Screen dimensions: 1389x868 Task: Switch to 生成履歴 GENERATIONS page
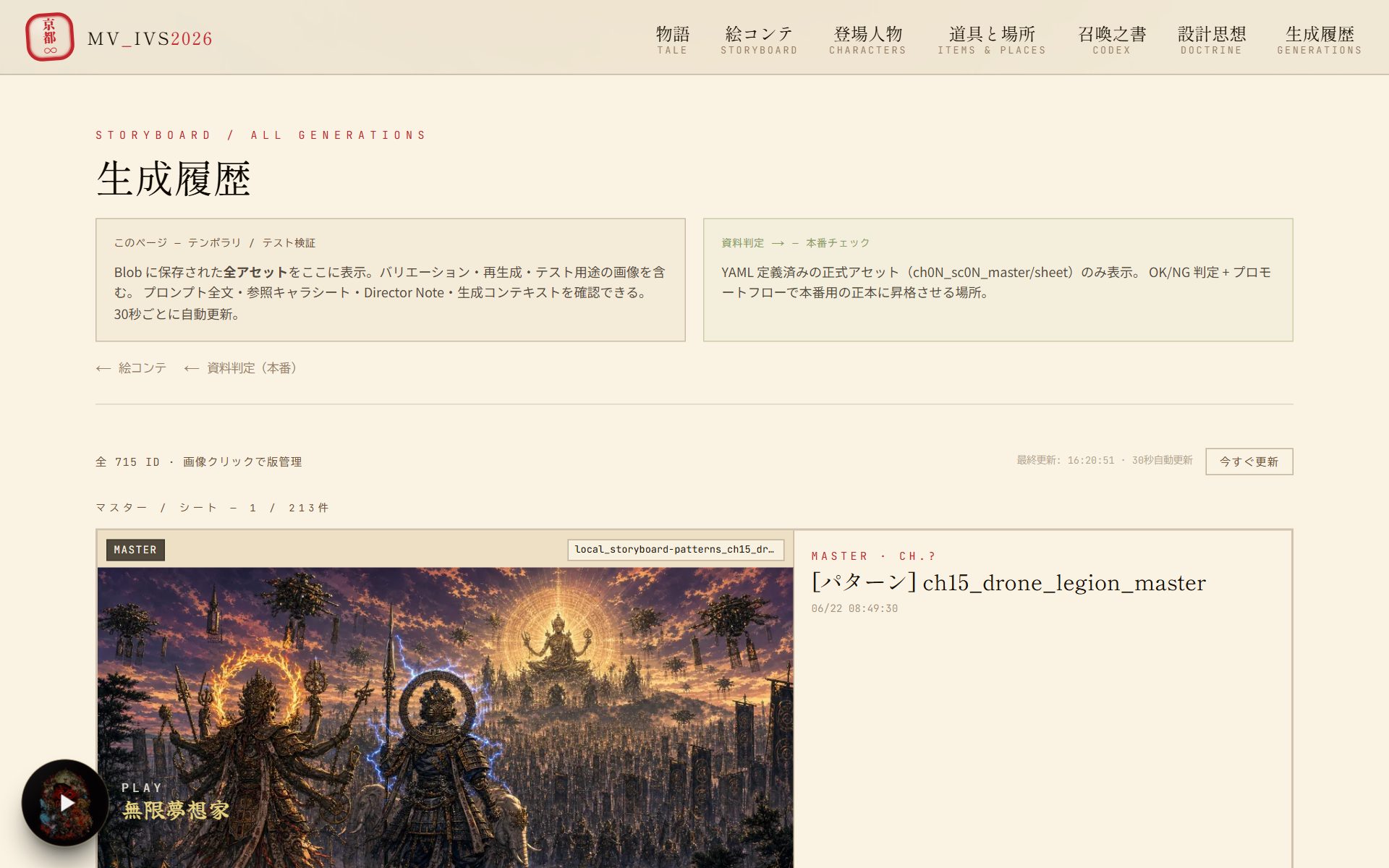pos(1320,40)
